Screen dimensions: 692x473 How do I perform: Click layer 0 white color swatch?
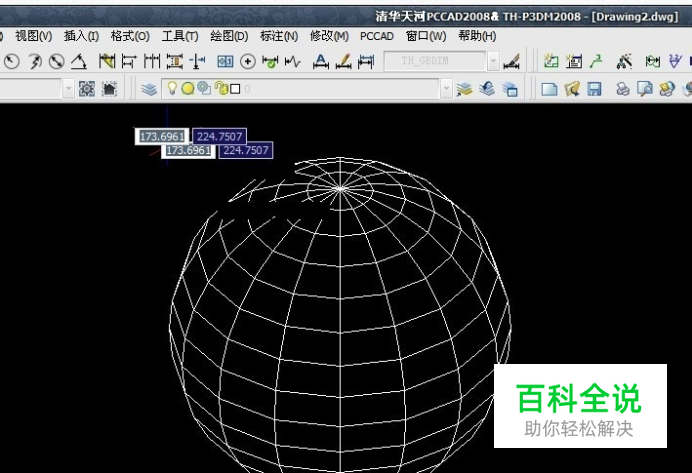[x=235, y=89]
